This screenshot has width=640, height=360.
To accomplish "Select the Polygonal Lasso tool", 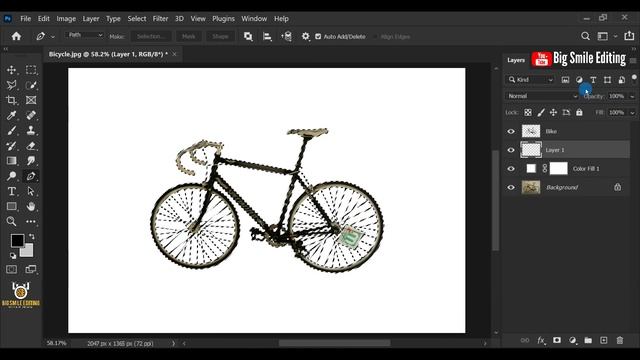I will 11,85.
